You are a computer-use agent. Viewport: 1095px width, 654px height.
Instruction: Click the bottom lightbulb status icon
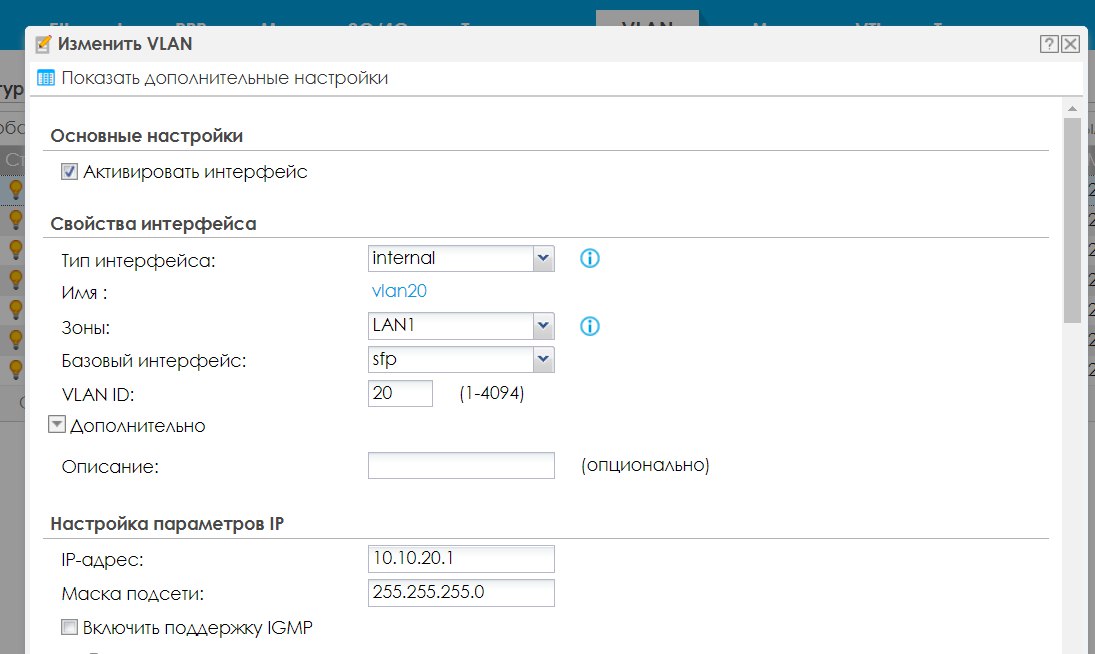point(15,369)
